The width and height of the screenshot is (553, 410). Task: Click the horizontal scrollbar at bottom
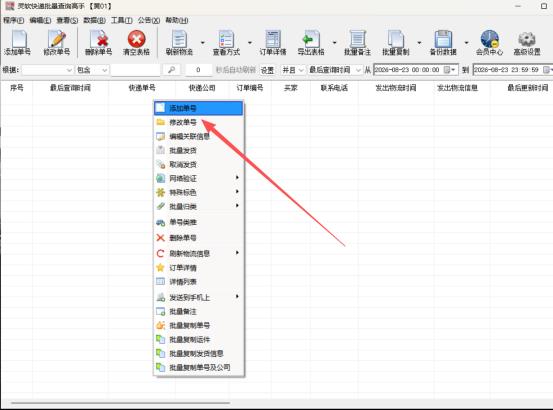tap(121, 402)
